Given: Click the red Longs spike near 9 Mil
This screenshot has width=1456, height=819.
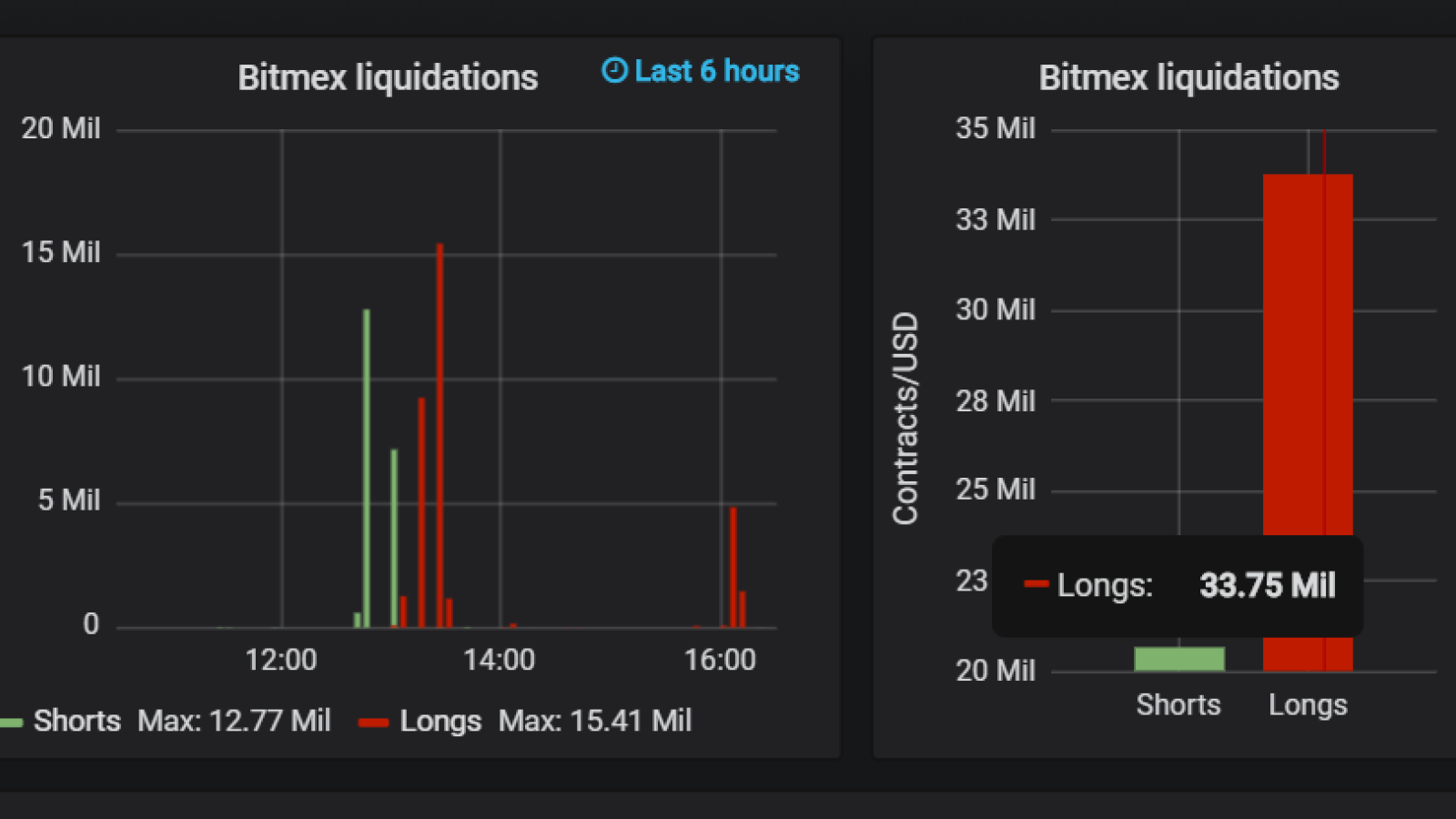Looking at the screenshot, I should [421, 512].
